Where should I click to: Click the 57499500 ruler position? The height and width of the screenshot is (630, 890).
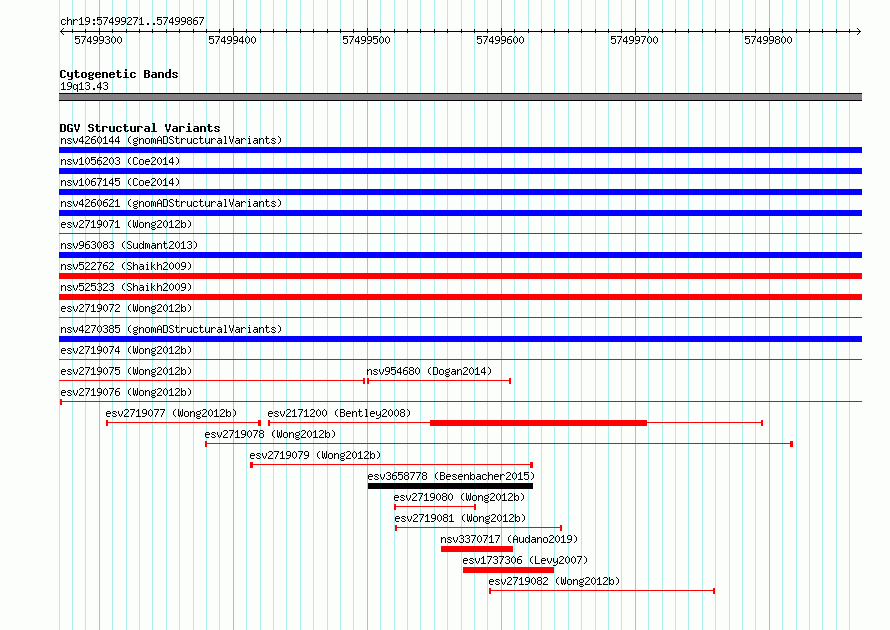coord(366,40)
